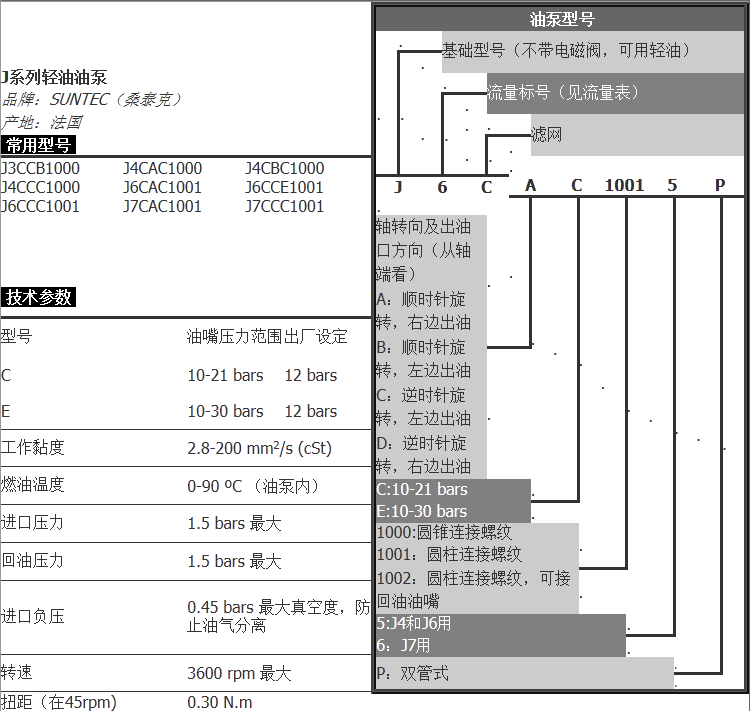Click the 0.45 bars 最大真空度 value
The height and width of the screenshot is (711, 750).
pos(278,616)
